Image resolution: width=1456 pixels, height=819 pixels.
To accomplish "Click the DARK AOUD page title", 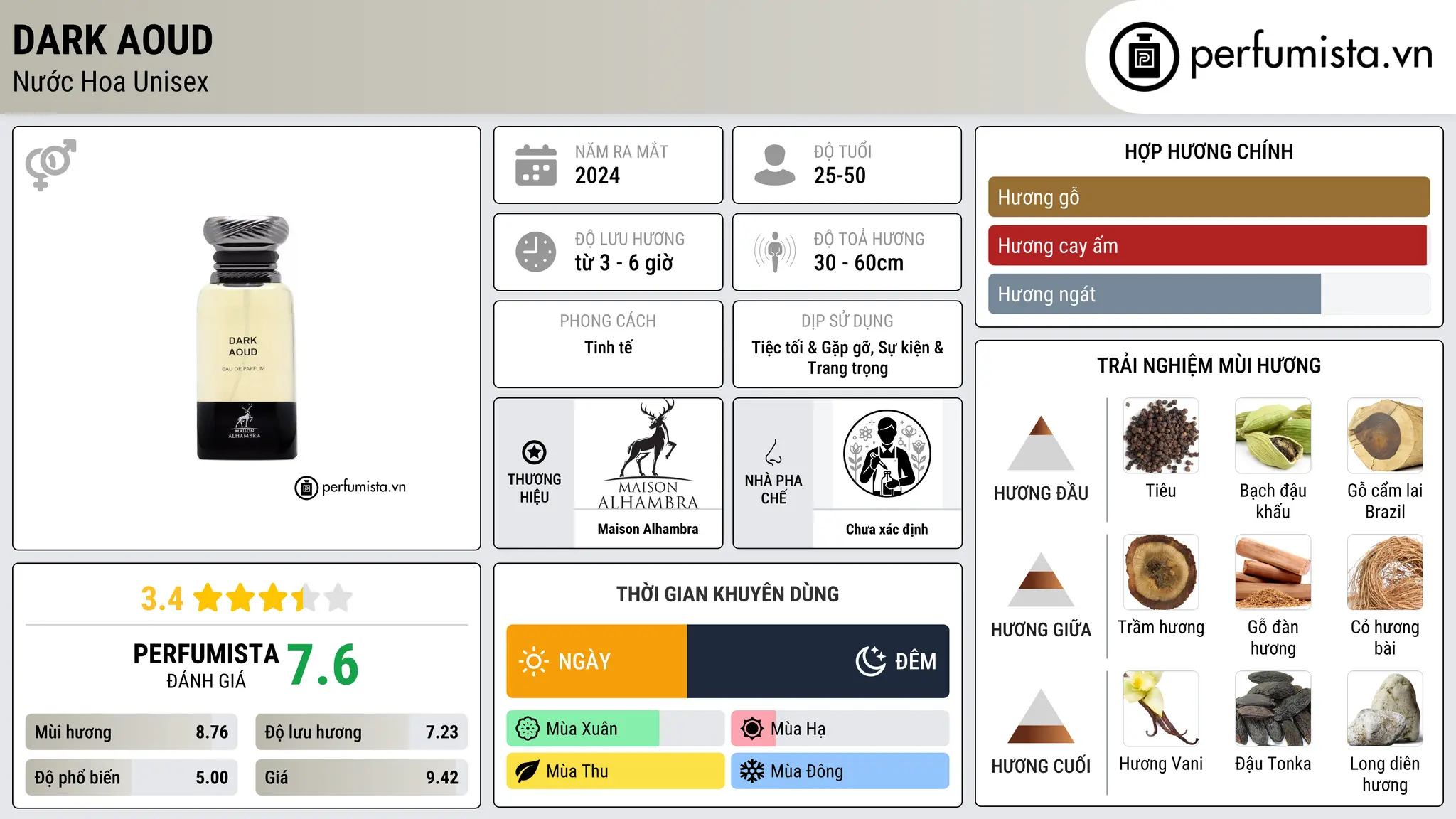I will 113,40.
